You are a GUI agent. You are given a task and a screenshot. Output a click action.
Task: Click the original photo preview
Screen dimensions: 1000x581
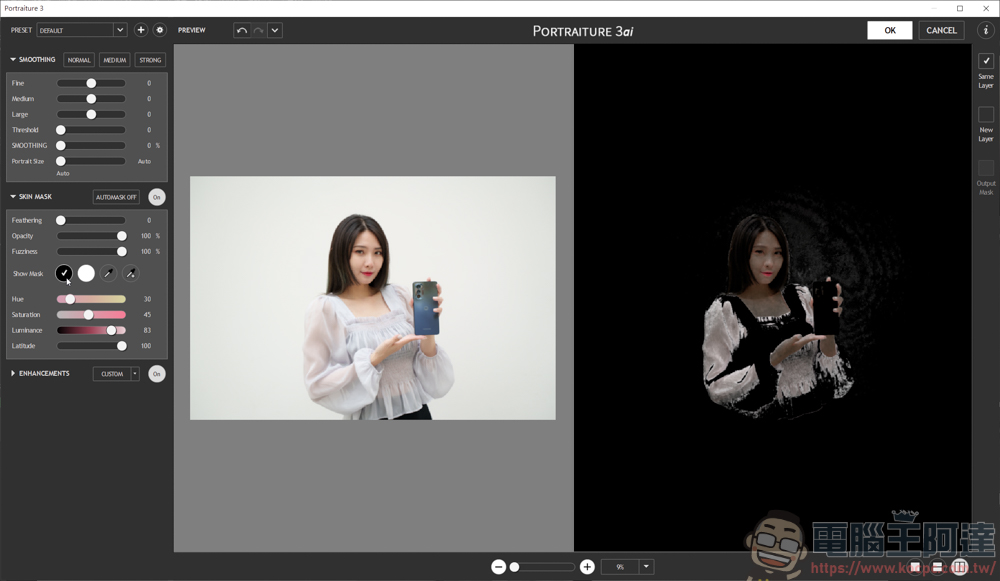click(x=372, y=298)
